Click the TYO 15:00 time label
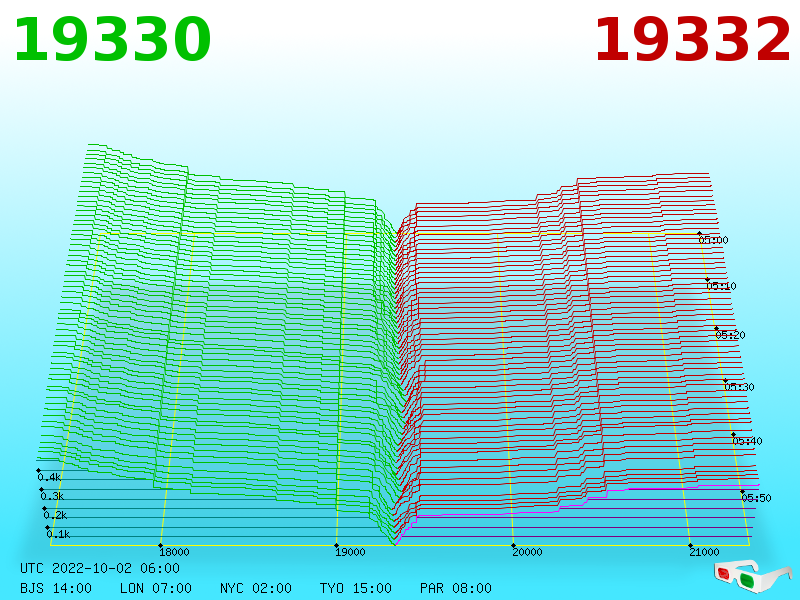This screenshot has width=800, height=600. pos(356,588)
